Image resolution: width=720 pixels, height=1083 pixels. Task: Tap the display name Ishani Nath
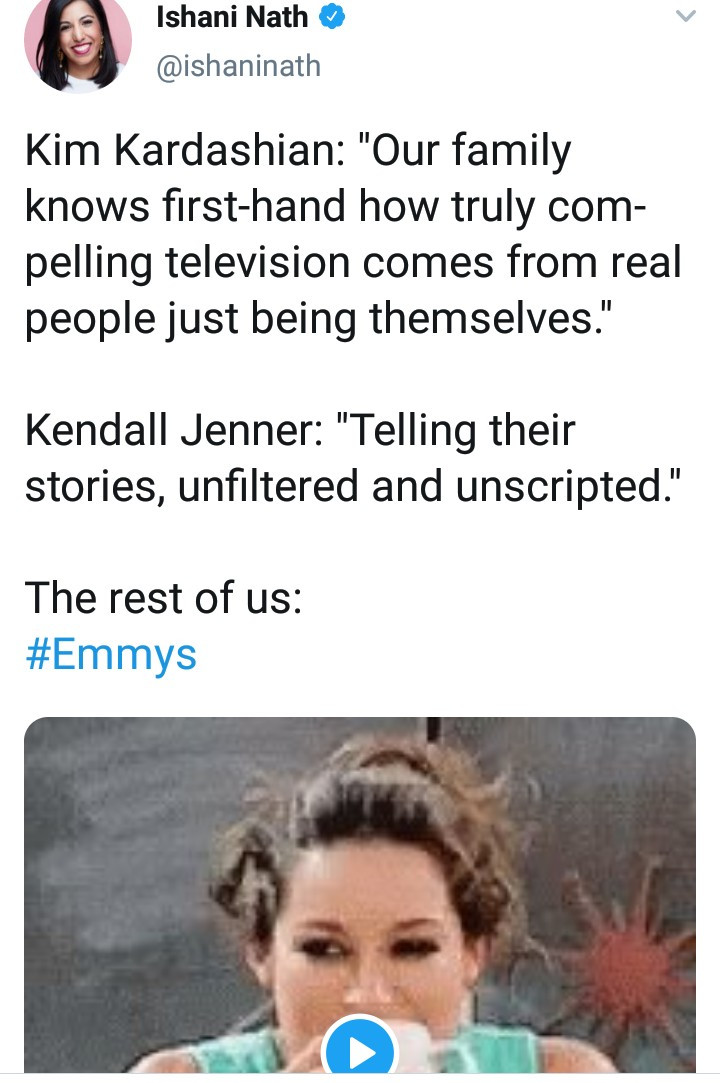(232, 17)
